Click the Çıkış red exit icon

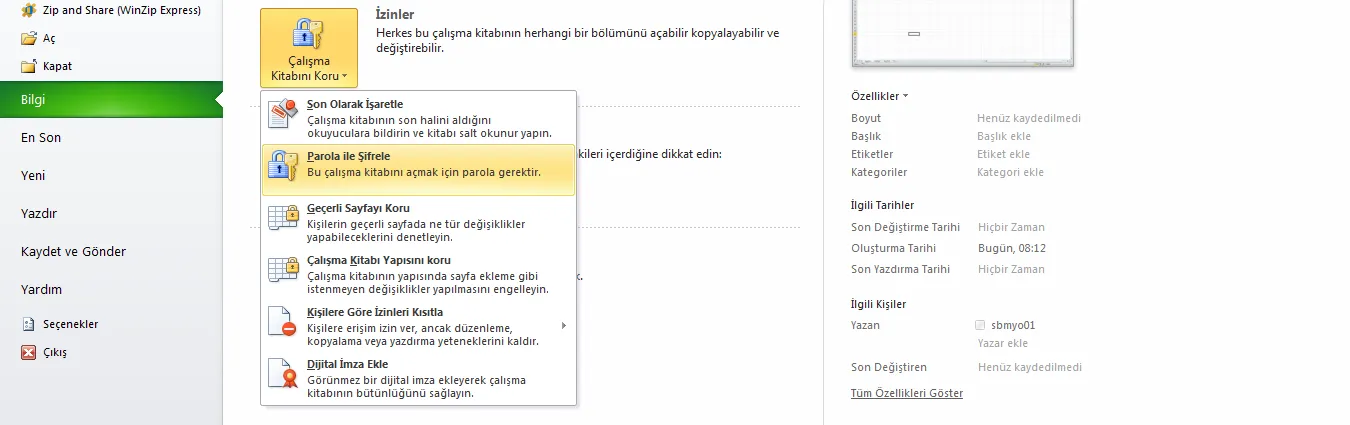click(x=28, y=352)
